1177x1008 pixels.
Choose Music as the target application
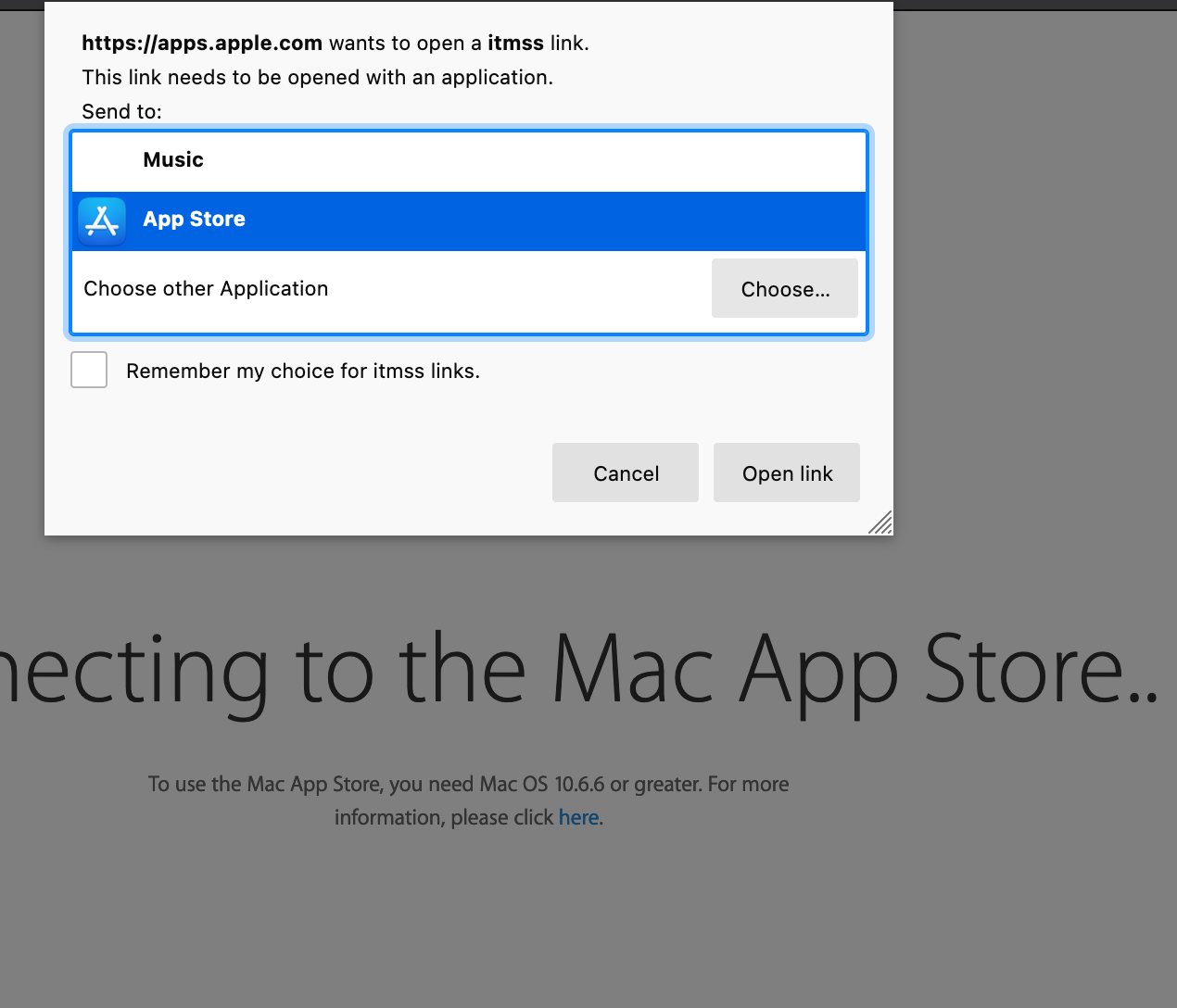[x=469, y=161]
